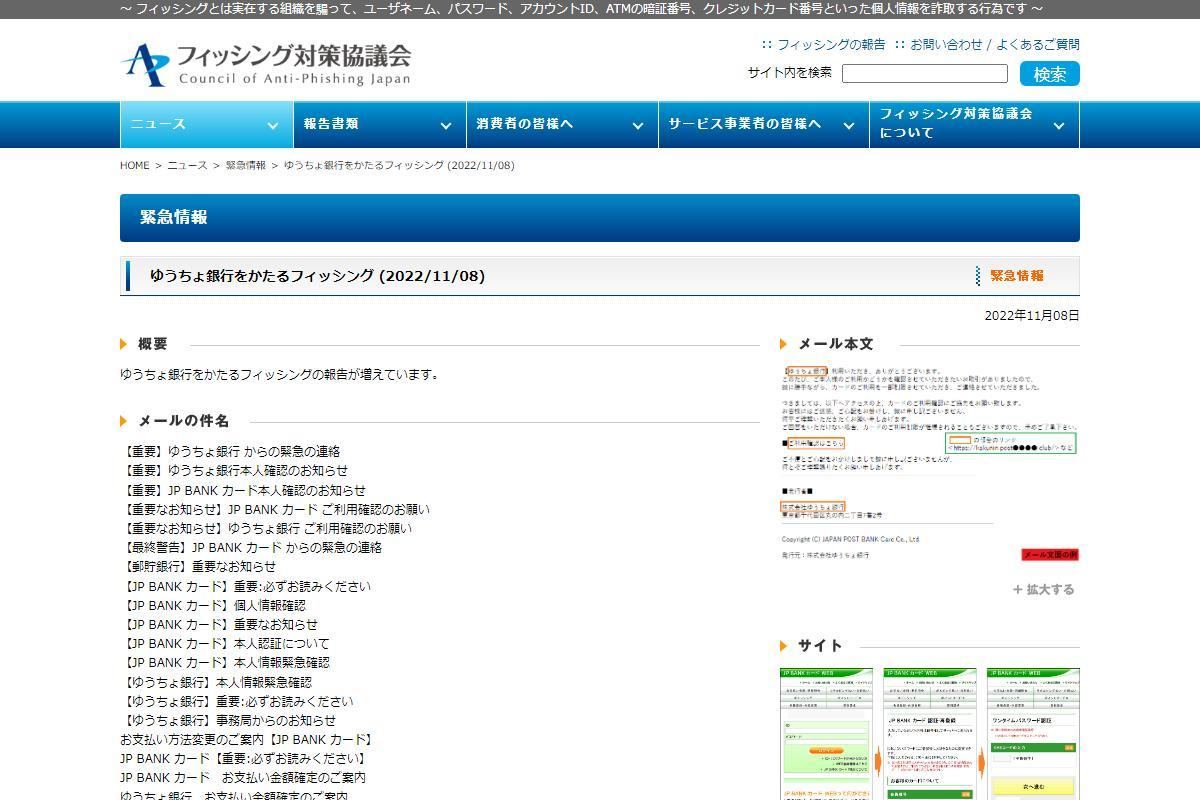Expand the サービス事業者の皆様へ dropdown chevron
1200x800 pixels.
pyautogui.click(x=849, y=125)
